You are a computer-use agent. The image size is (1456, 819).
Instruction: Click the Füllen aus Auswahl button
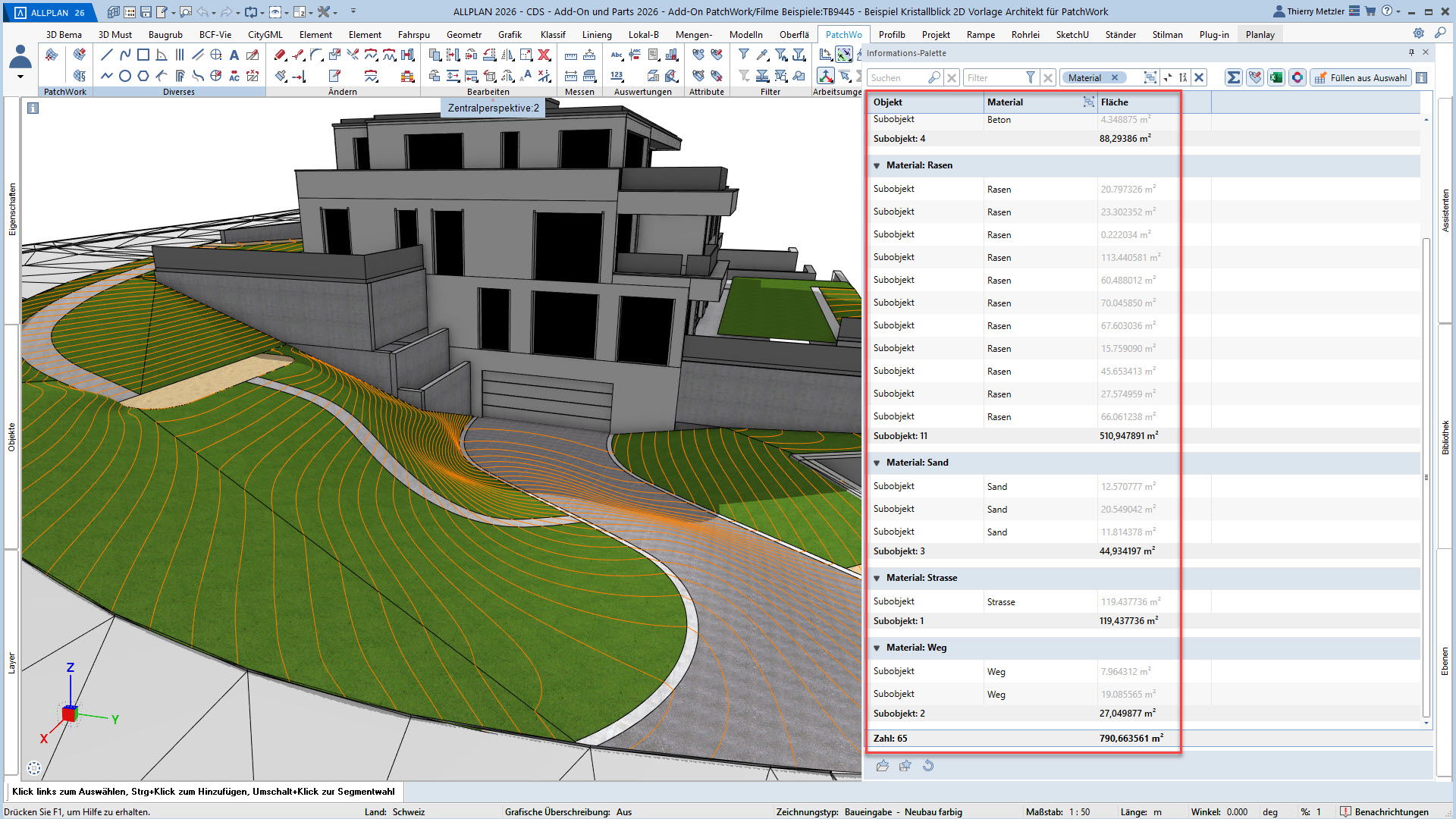tap(1360, 77)
